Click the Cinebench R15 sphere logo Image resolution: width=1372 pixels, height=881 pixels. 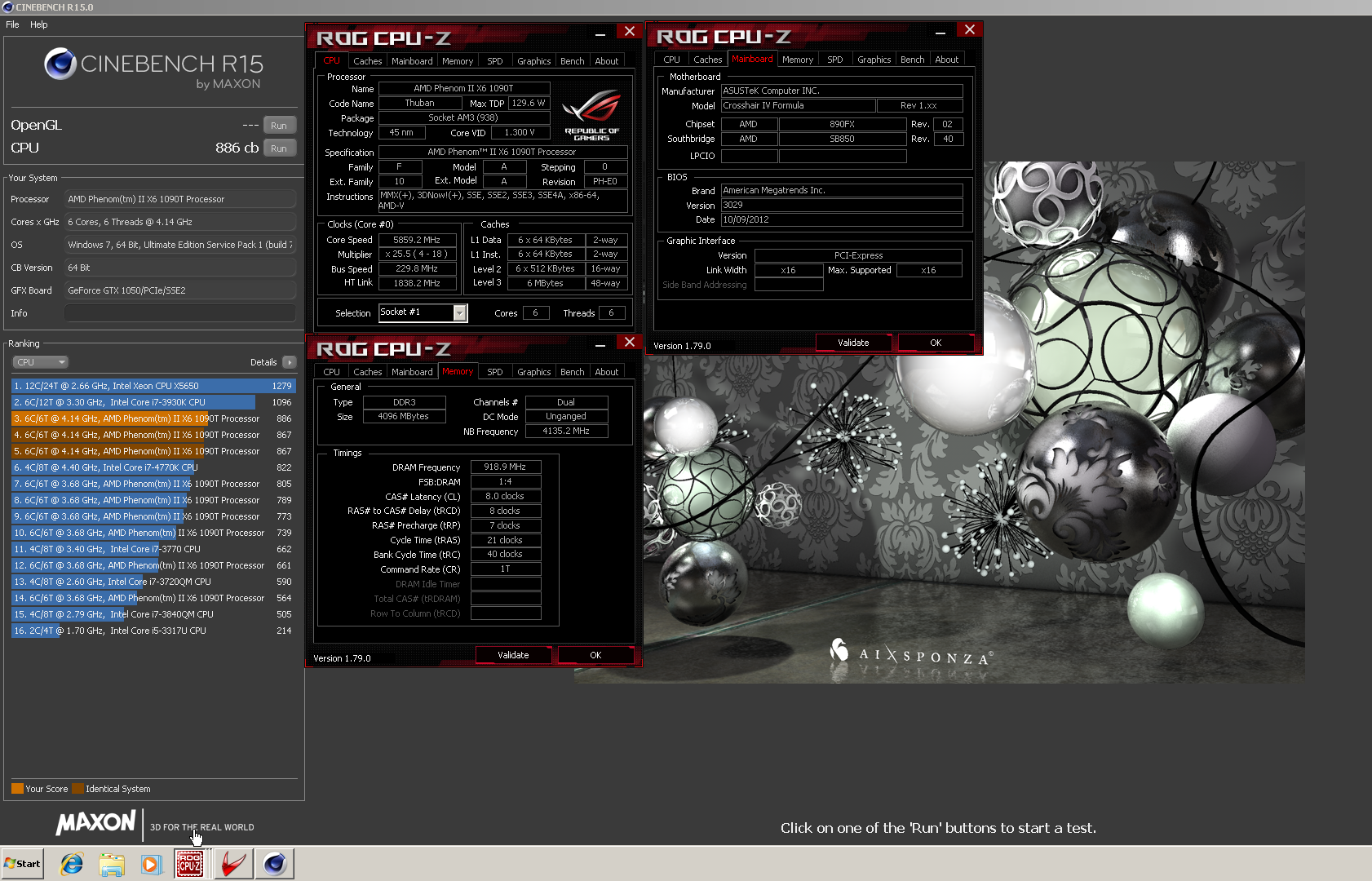pos(60,64)
